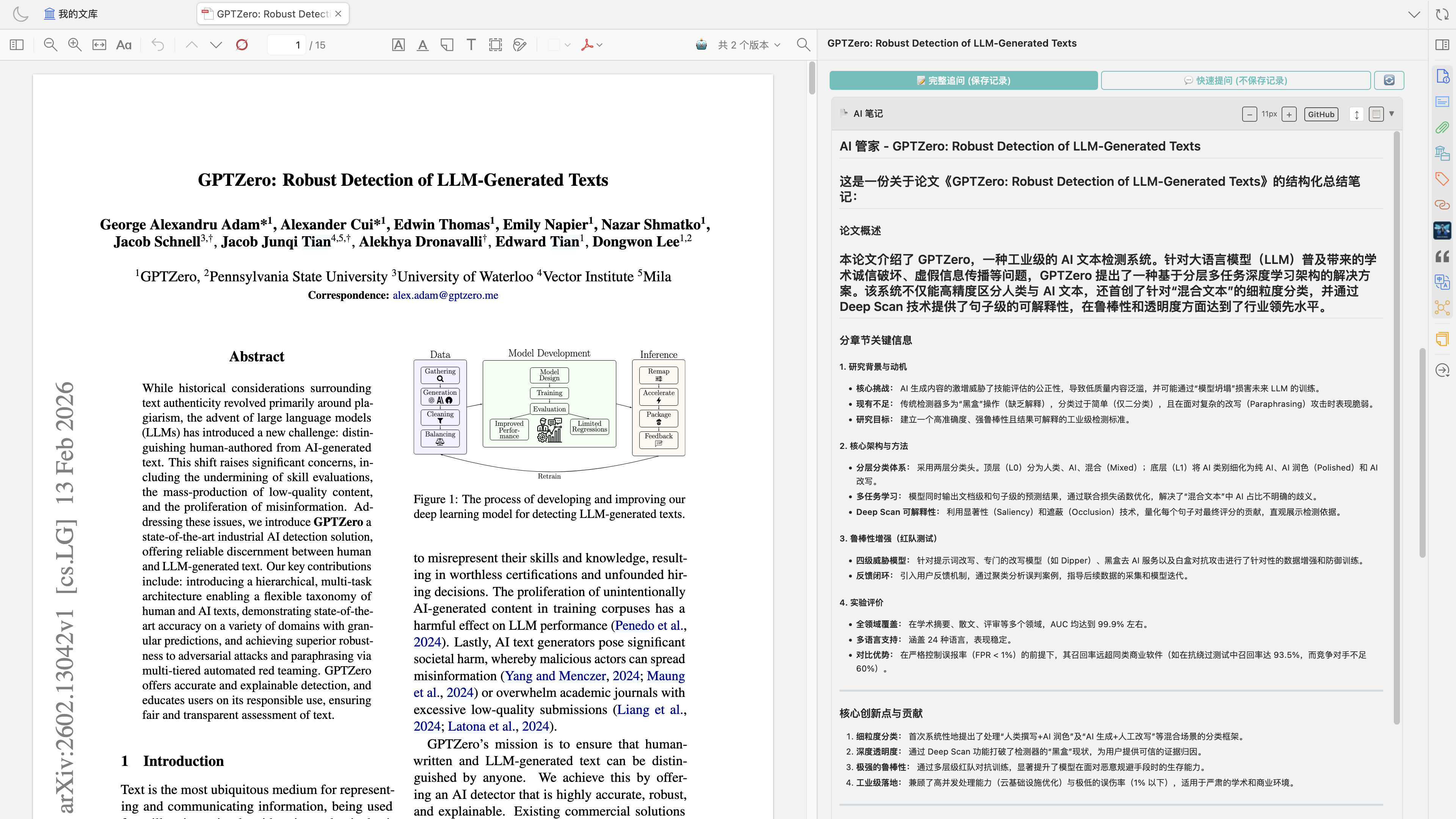Select the area selection annotation tool
The width and height of the screenshot is (1456, 819).
pyautogui.click(x=495, y=45)
